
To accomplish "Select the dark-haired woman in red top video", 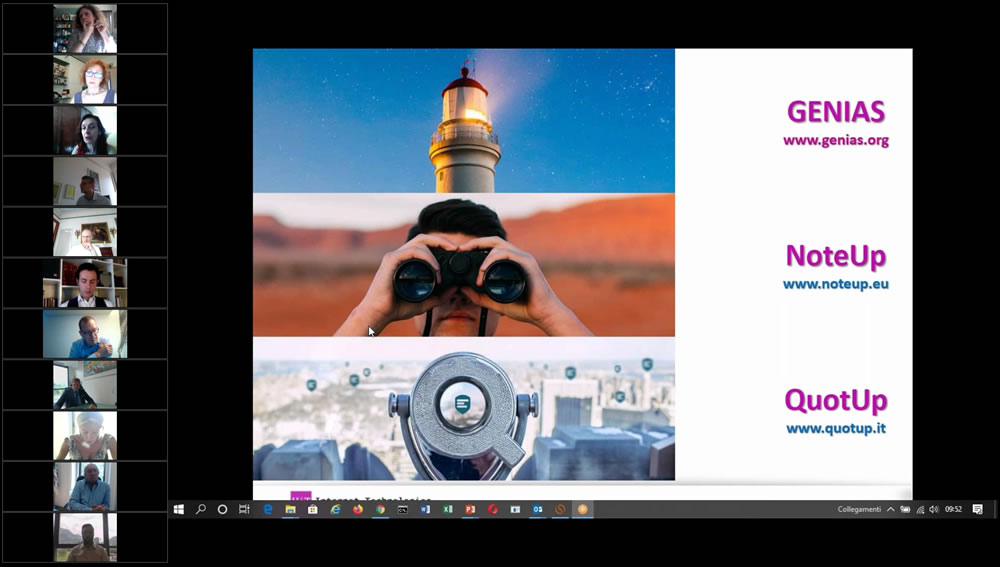I will [x=85, y=130].
